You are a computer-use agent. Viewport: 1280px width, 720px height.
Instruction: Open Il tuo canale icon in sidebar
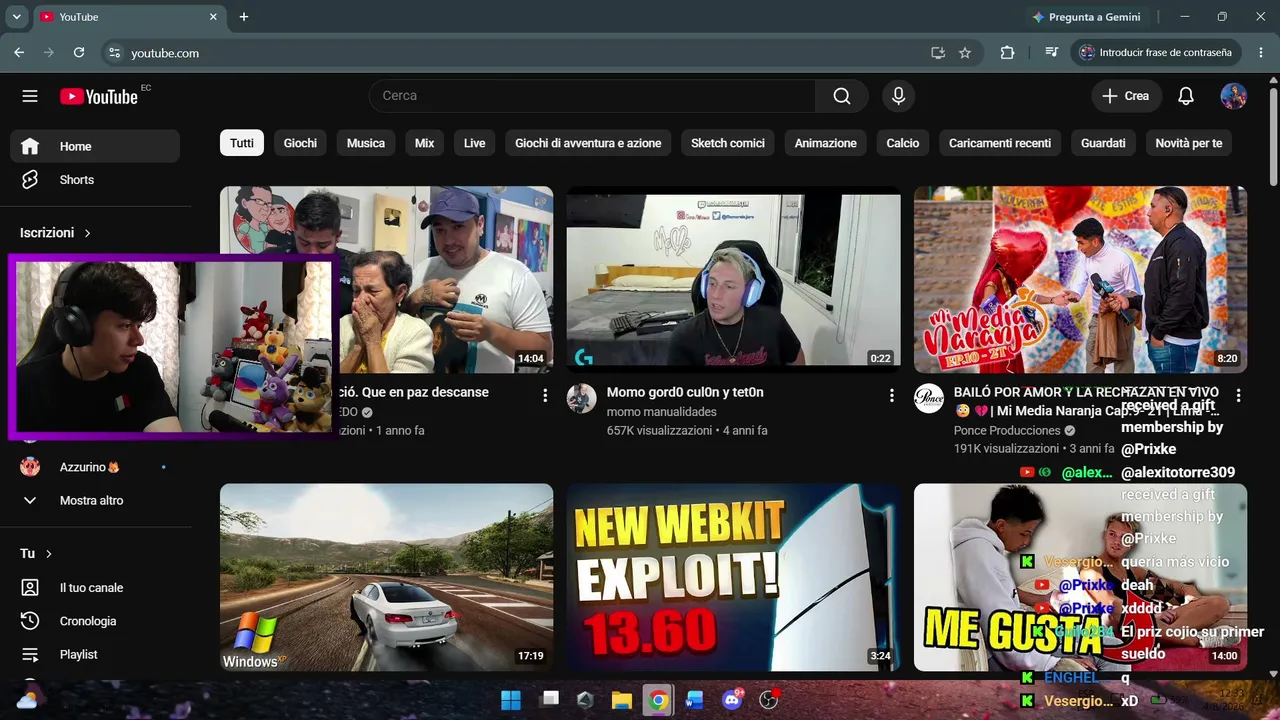pyautogui.click(x=30, y=588)
